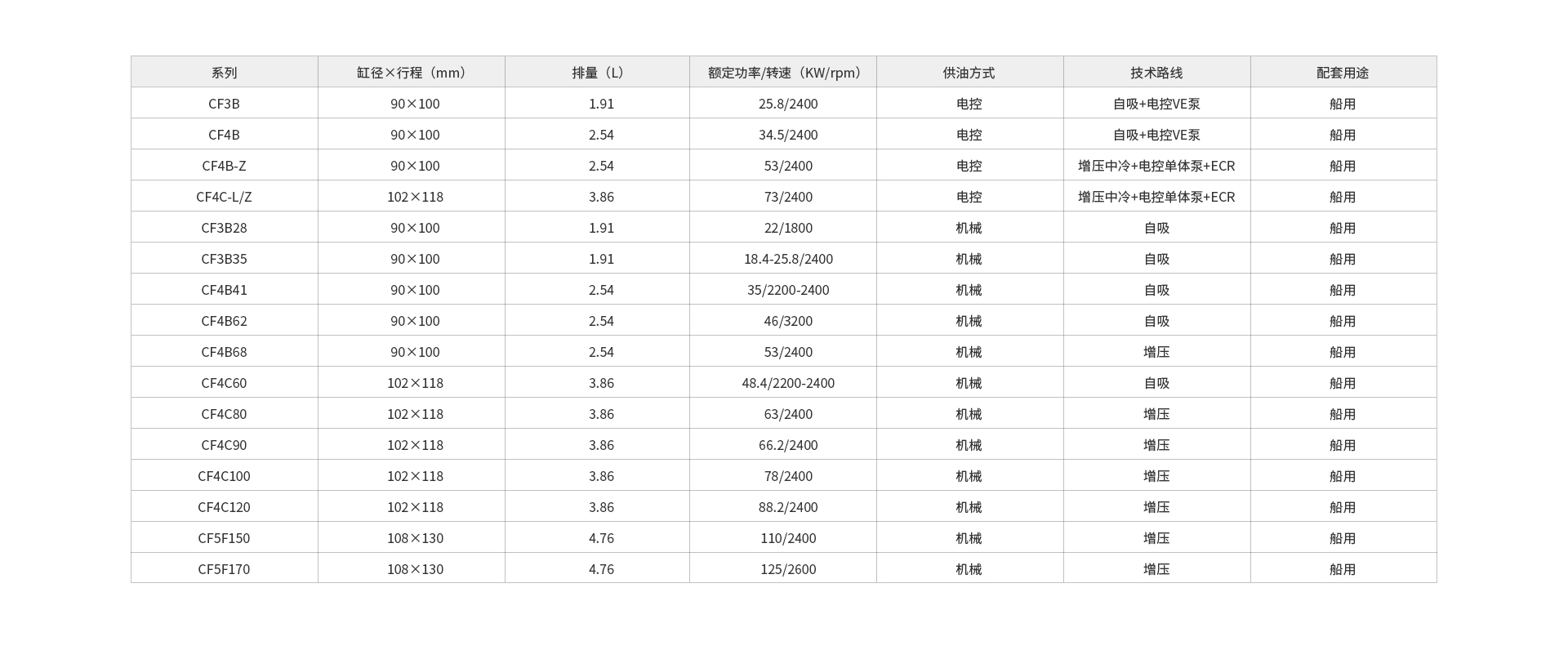Click the CF5F150 model cell

tap(224, 538)
